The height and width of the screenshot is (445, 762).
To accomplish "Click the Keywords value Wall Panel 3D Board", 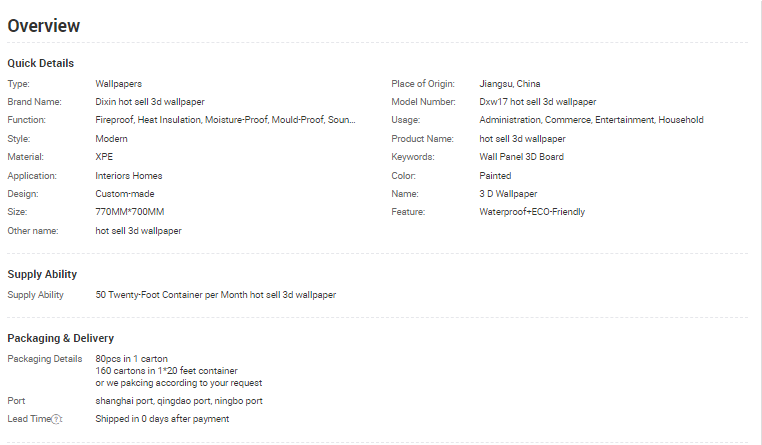I will (x=521, y=157).
